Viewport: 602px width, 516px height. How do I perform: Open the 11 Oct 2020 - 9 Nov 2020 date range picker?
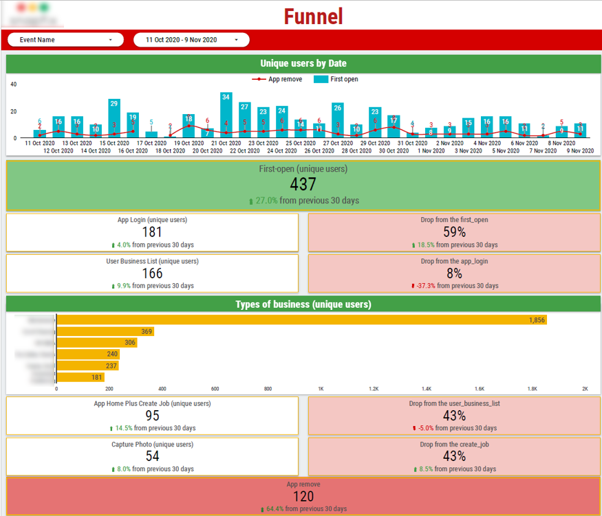[x=191, y=40]
